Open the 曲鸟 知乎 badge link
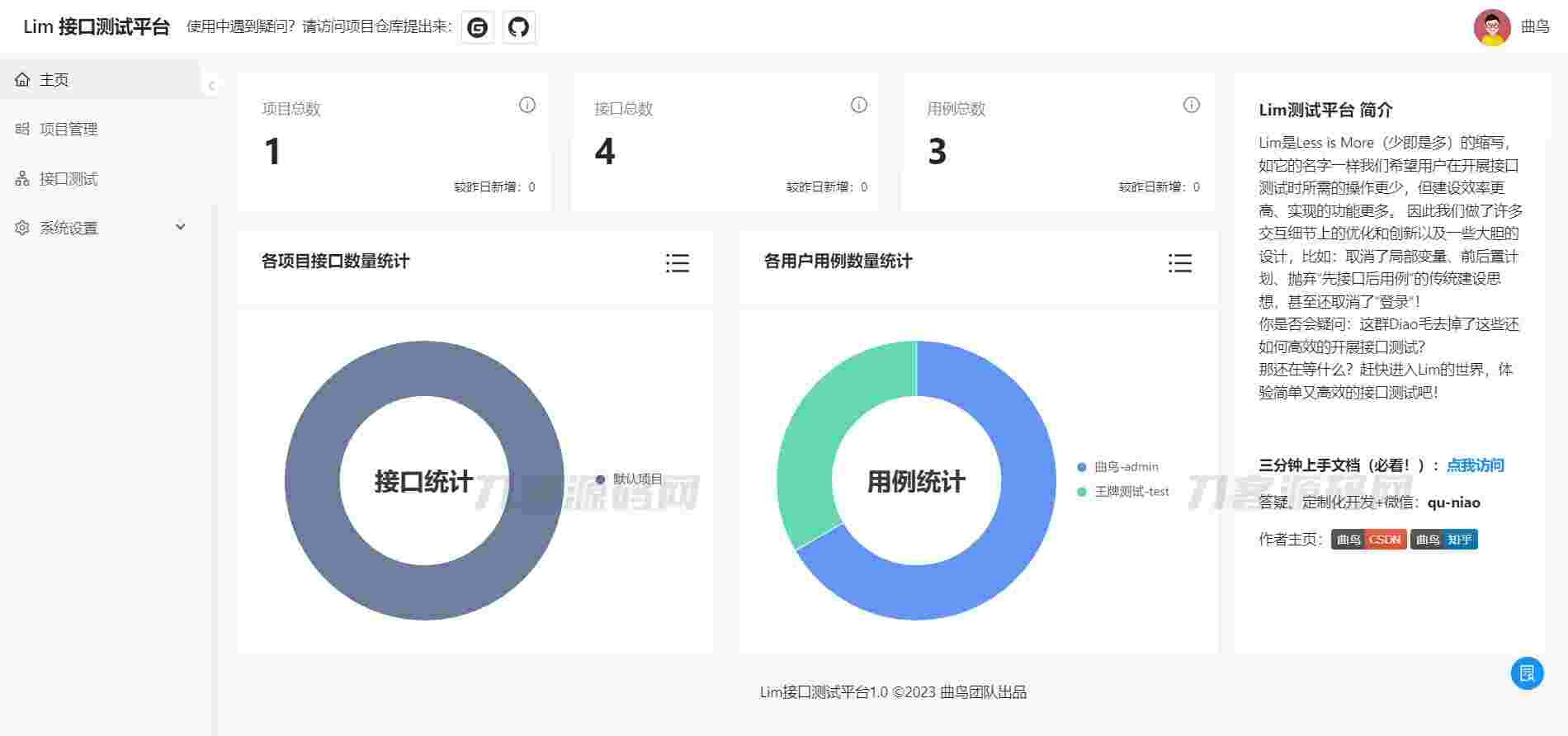1568x736 pixels. point(1444,540)
